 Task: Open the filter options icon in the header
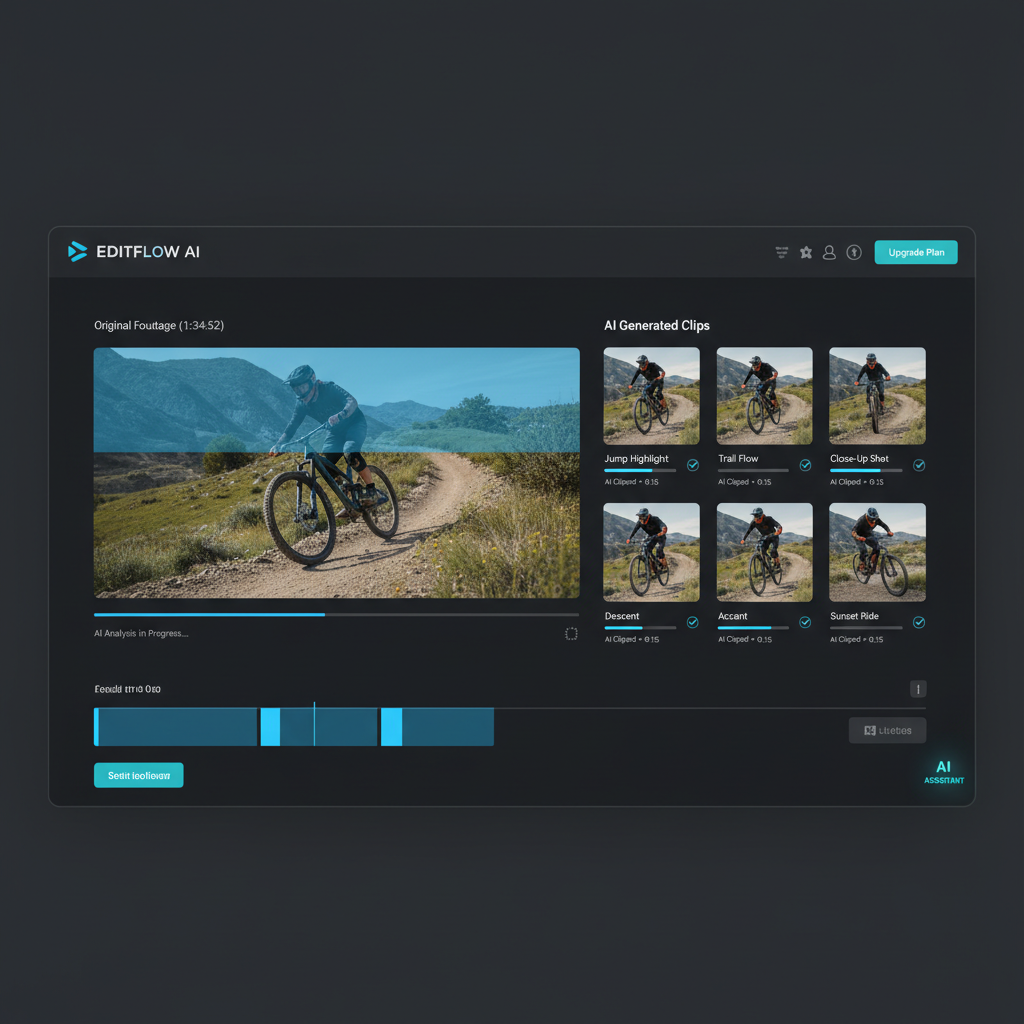pos(781,252)
